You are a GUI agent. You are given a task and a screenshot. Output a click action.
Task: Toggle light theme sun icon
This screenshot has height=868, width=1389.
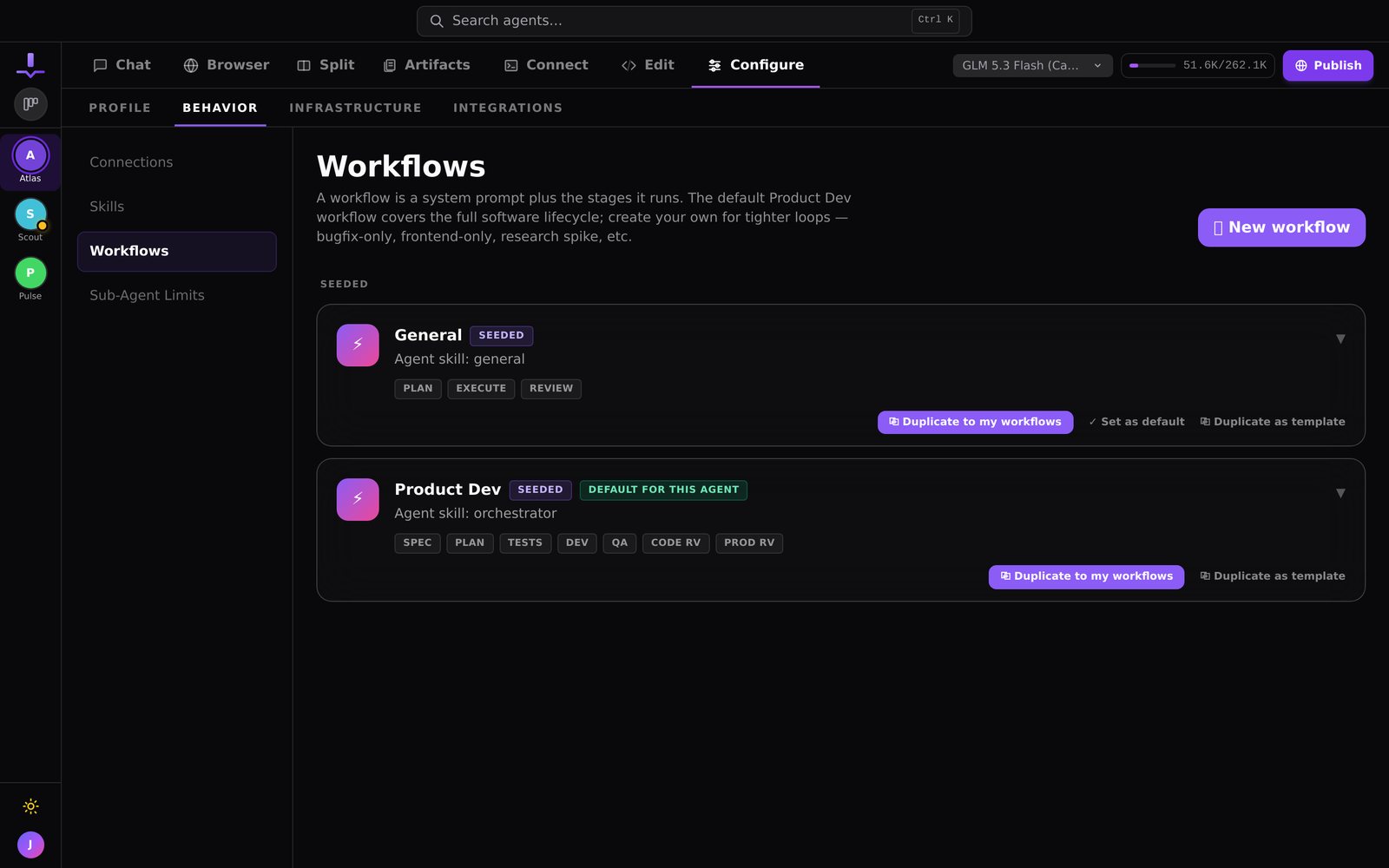[x=30, y=806]
